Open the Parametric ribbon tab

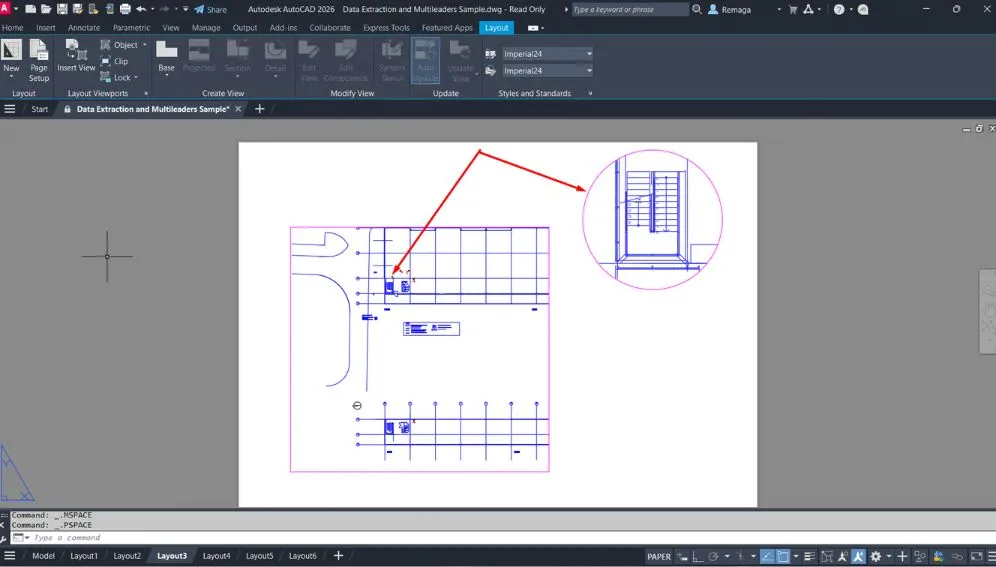tap(131, 28)
